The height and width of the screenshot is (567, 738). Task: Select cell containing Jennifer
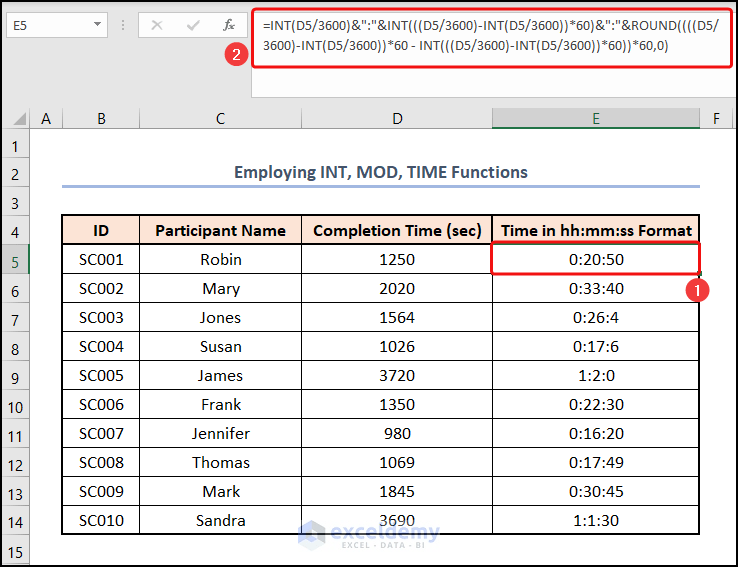pos(220,433)
